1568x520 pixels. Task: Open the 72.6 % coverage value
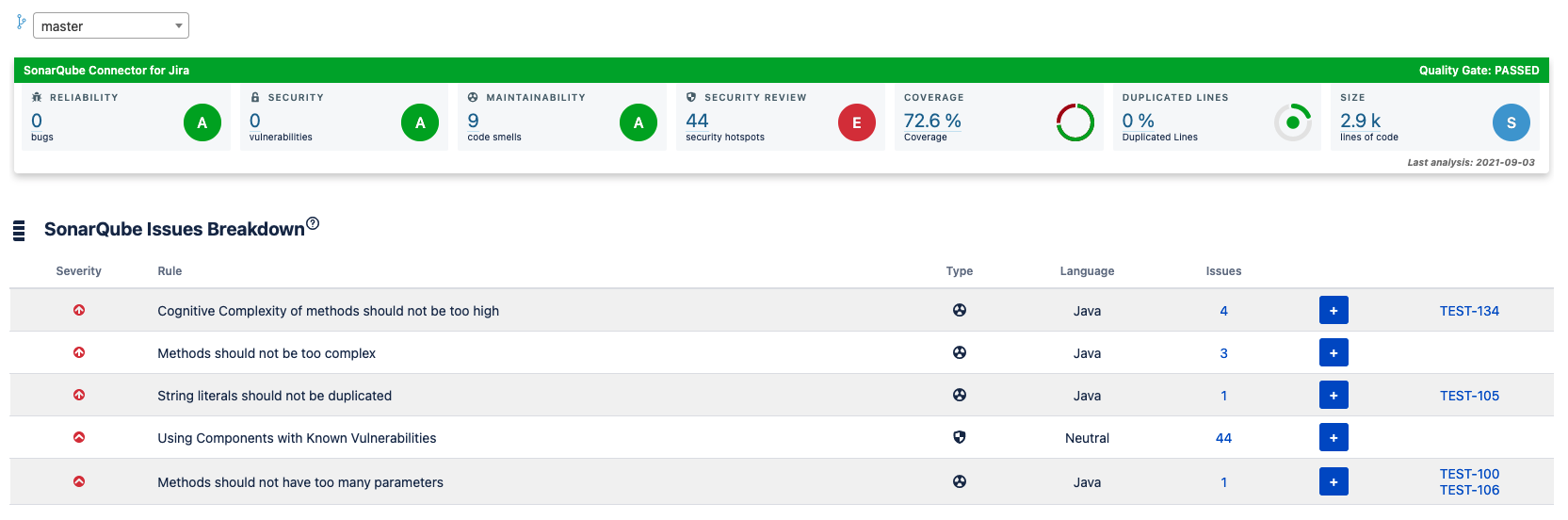click(x=932, y=121)
